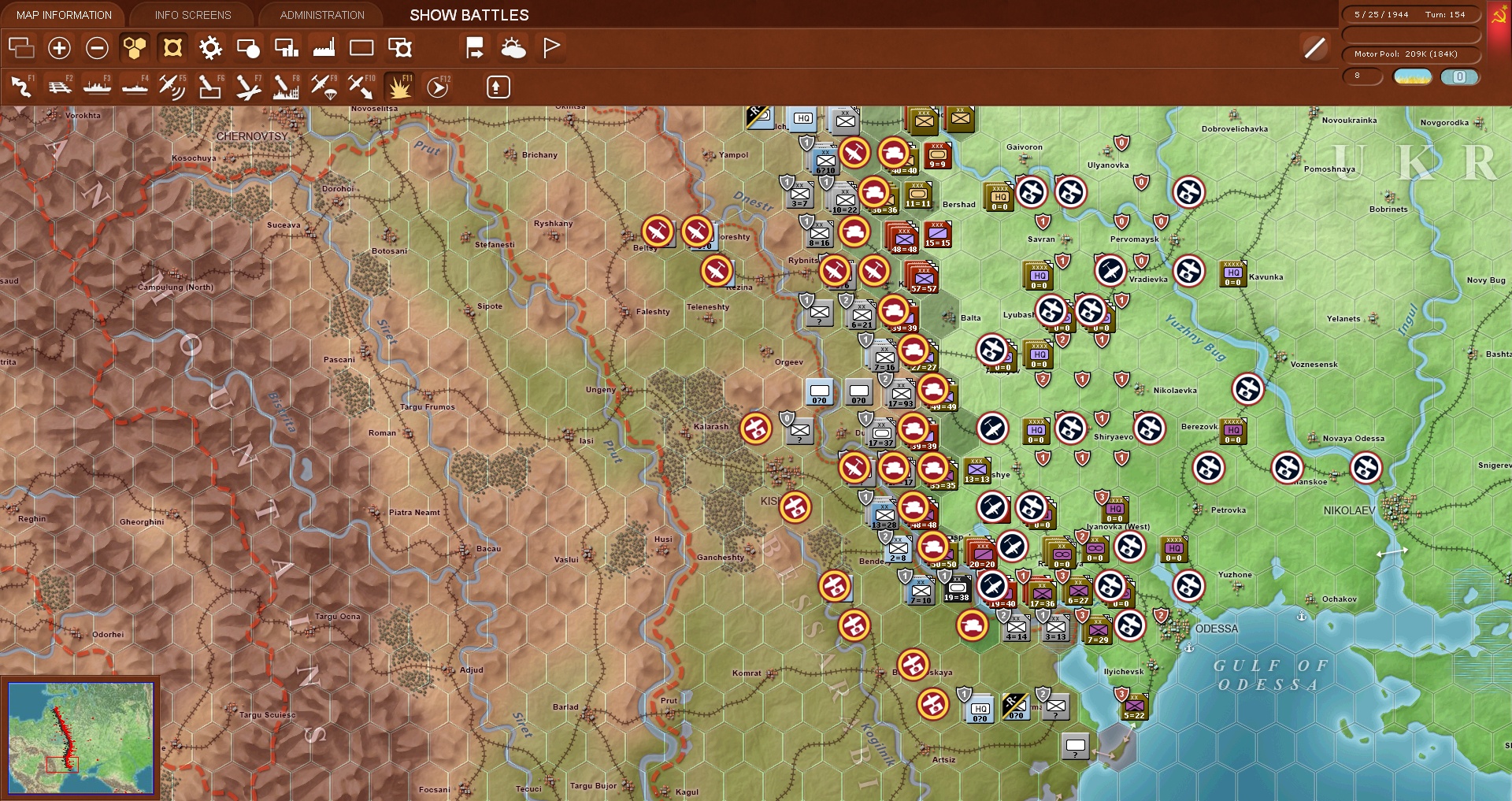
Task: Select the F4 amphibious transport icon
Action: (135, 87)
